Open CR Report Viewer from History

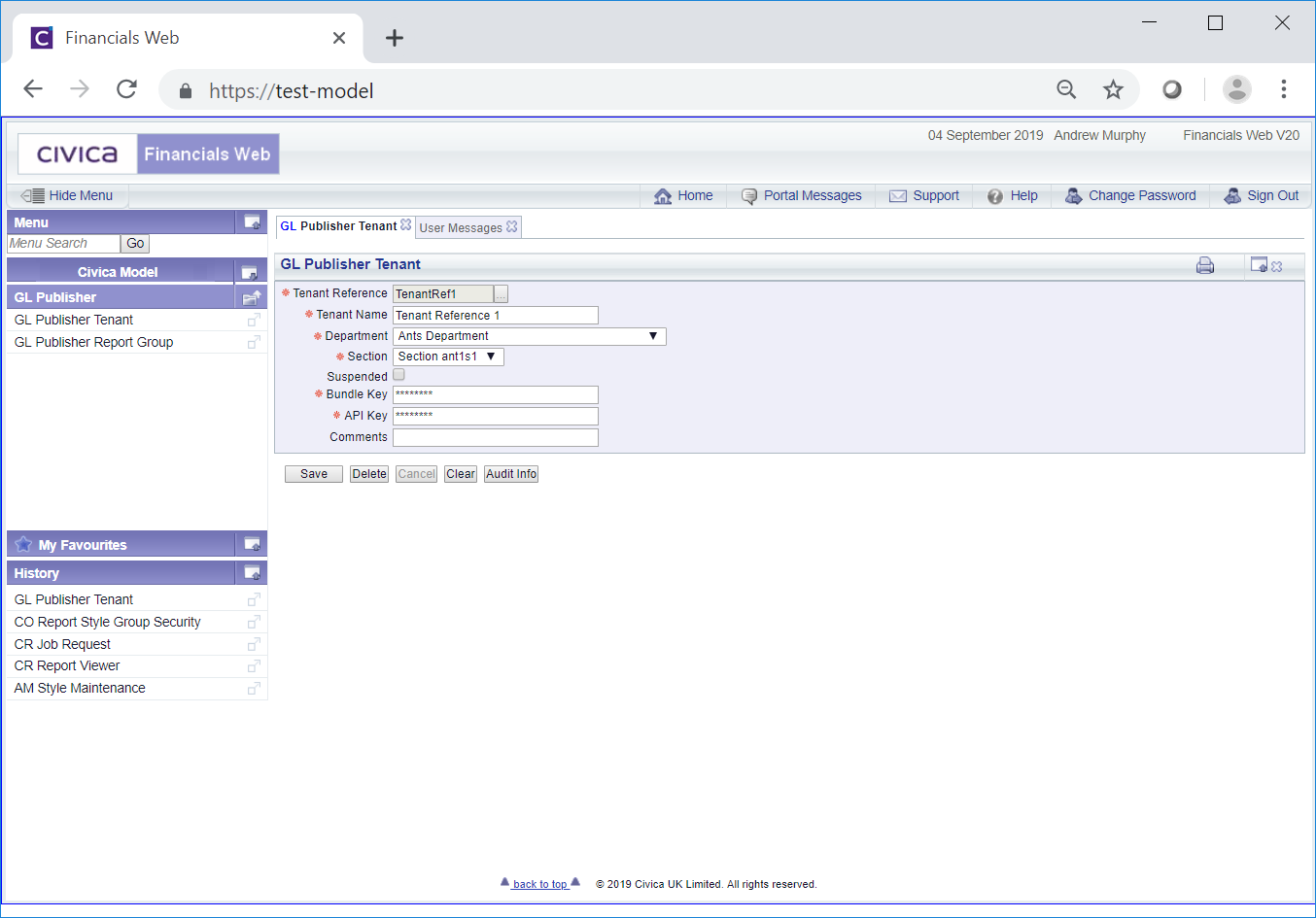tap(67, 666)
